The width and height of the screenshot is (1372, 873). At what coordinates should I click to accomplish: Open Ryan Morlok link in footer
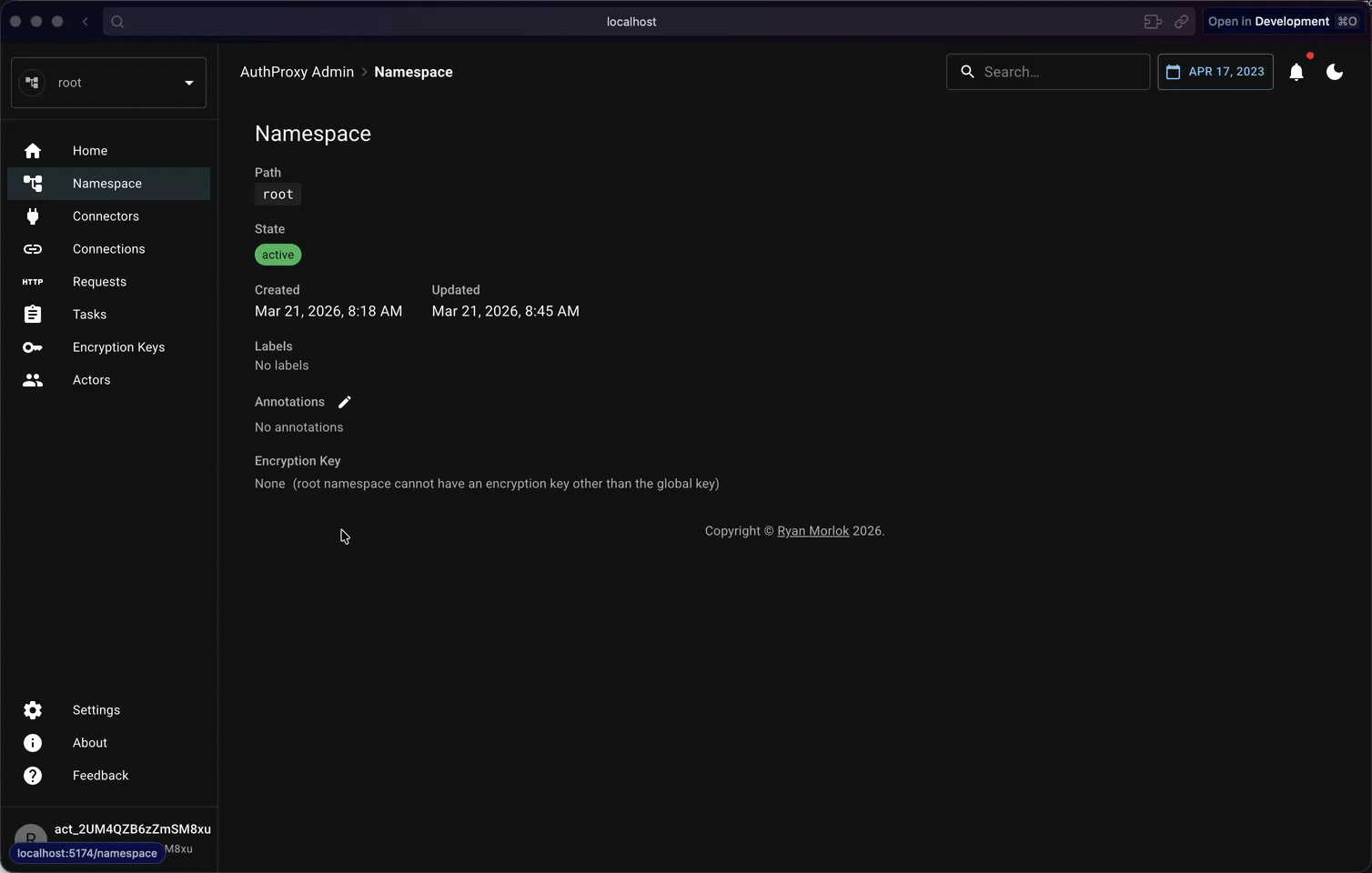(x=812, y=531)
